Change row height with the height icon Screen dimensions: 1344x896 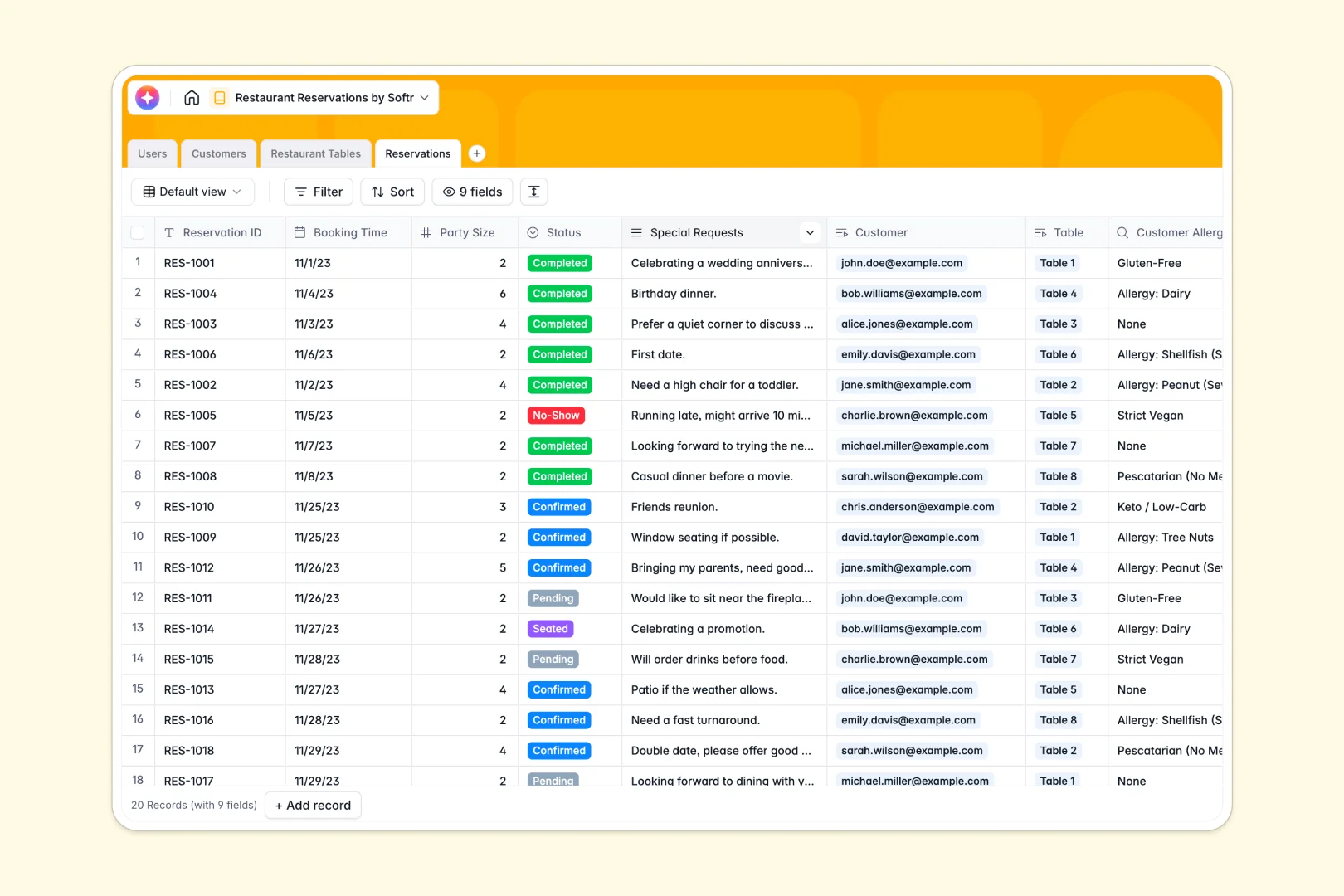click(x=534, y=192)
